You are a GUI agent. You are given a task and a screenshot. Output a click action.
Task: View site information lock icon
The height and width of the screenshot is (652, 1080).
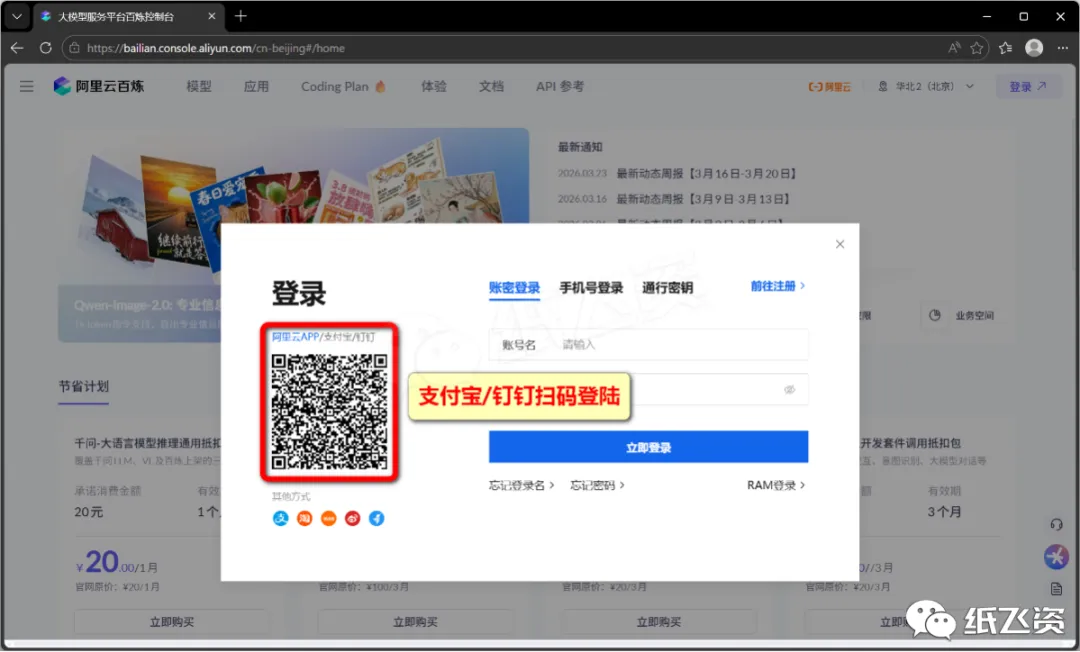pos(74,48)
